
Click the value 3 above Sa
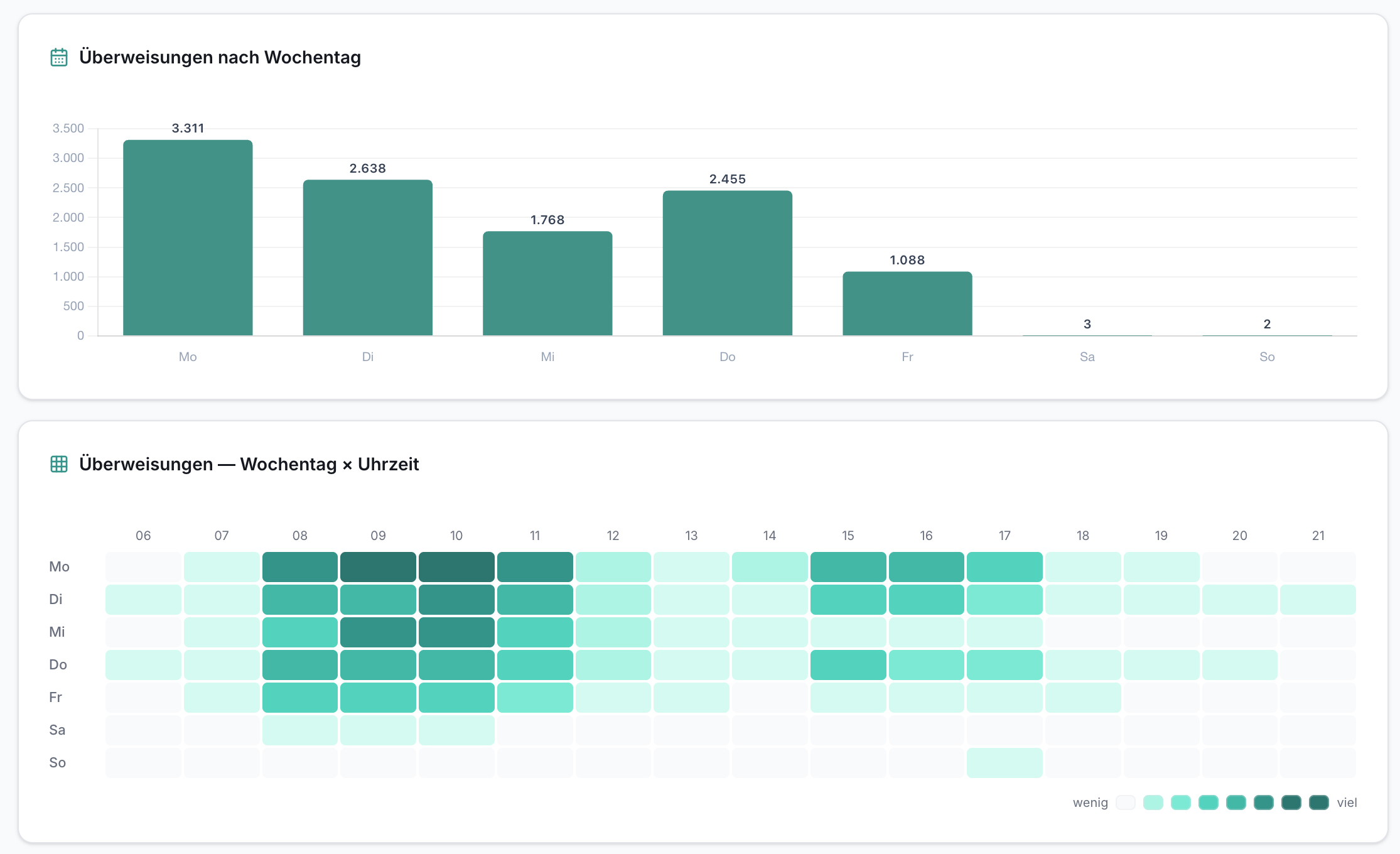click(1087, 324)
